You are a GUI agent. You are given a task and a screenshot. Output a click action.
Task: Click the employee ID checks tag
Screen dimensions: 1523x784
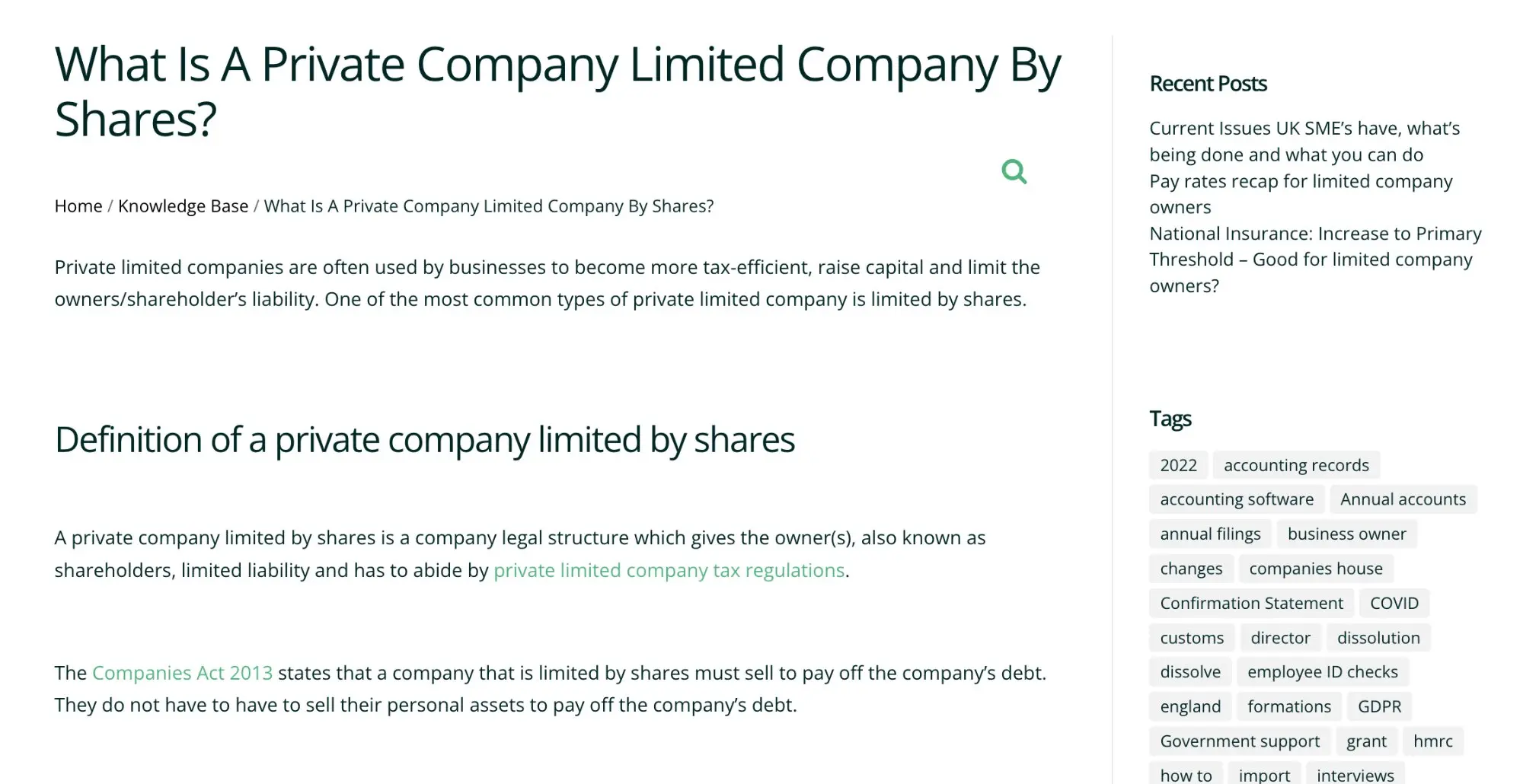pos(1322,672)
